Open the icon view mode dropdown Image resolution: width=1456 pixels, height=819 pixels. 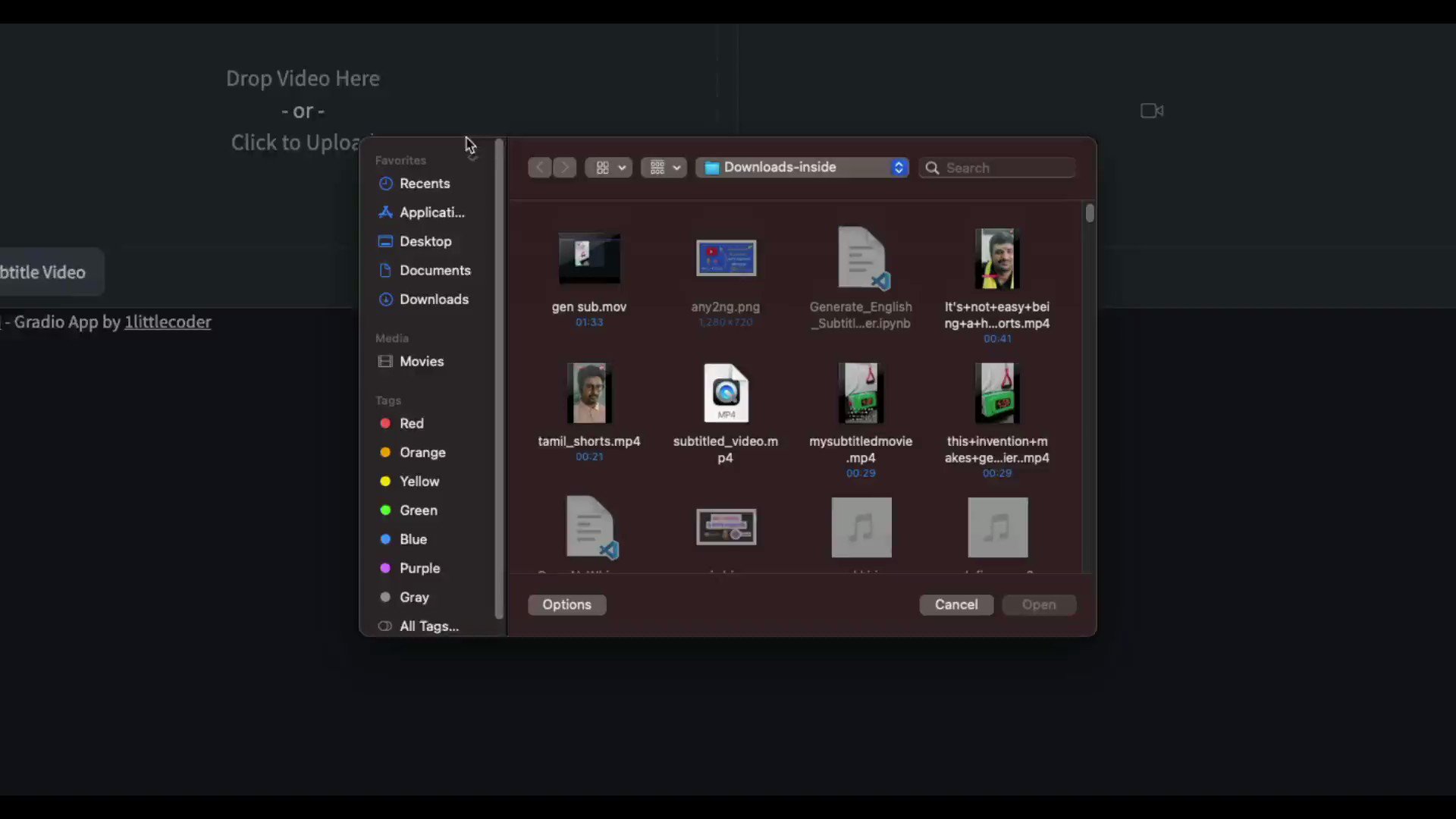coord(609,168)
